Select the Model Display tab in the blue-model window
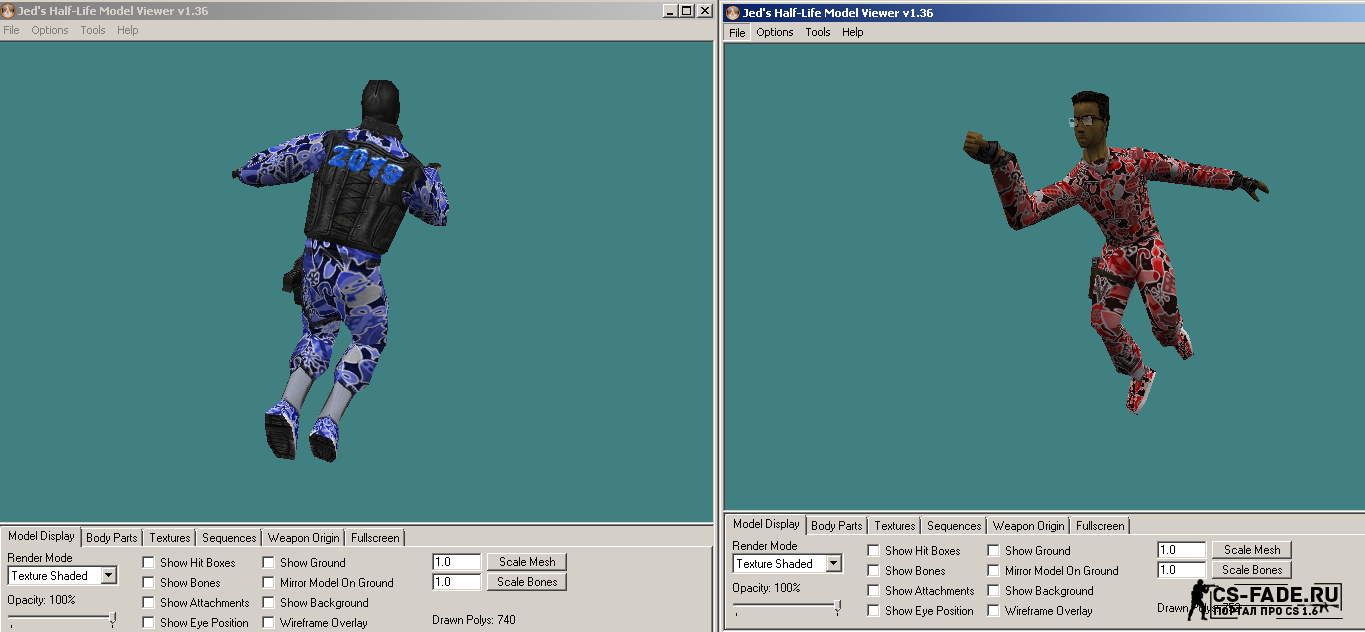The width and height of the screenshot is (1365, 632). [41, 536]
